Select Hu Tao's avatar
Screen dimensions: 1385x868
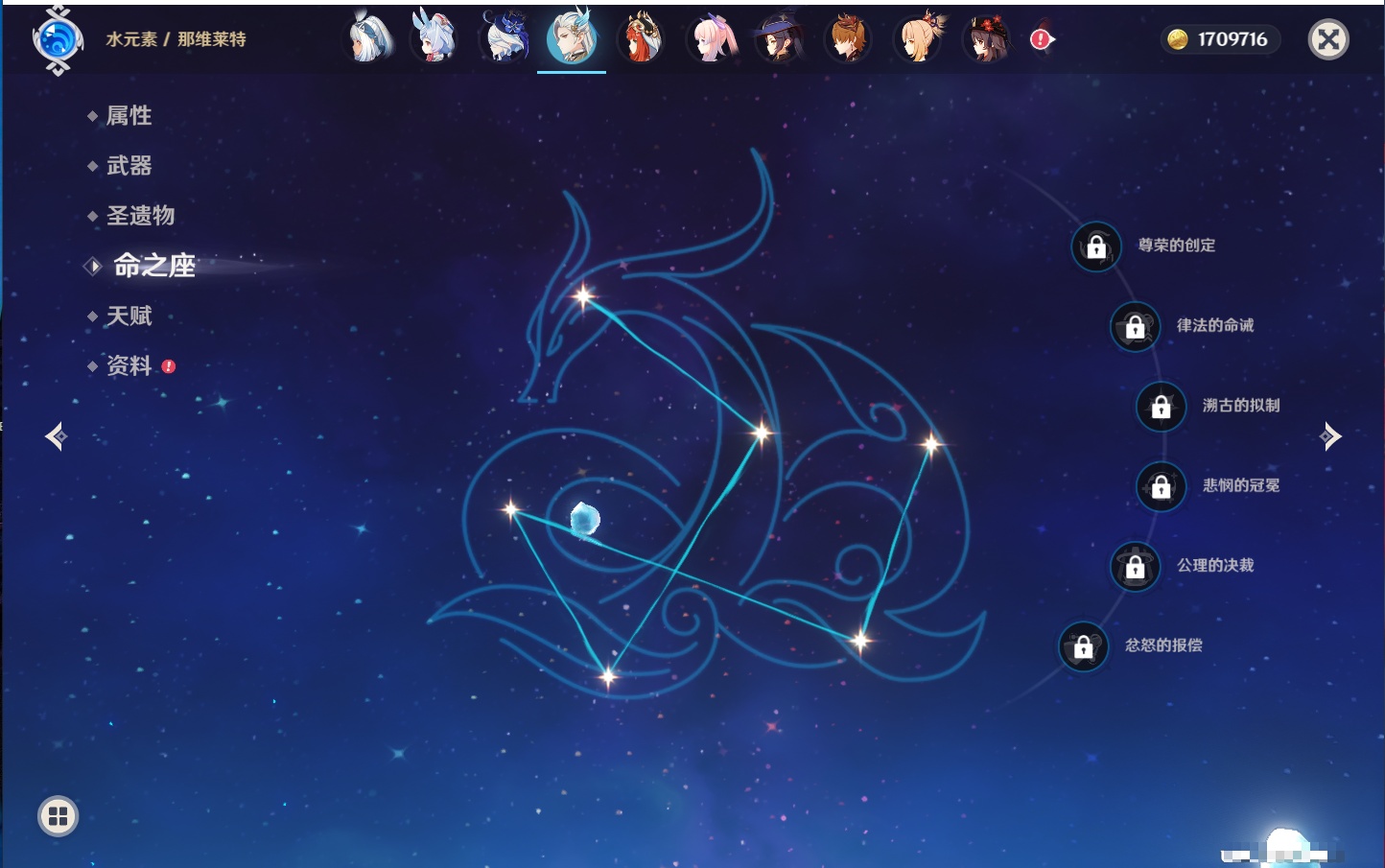click(x=986, y=39)
